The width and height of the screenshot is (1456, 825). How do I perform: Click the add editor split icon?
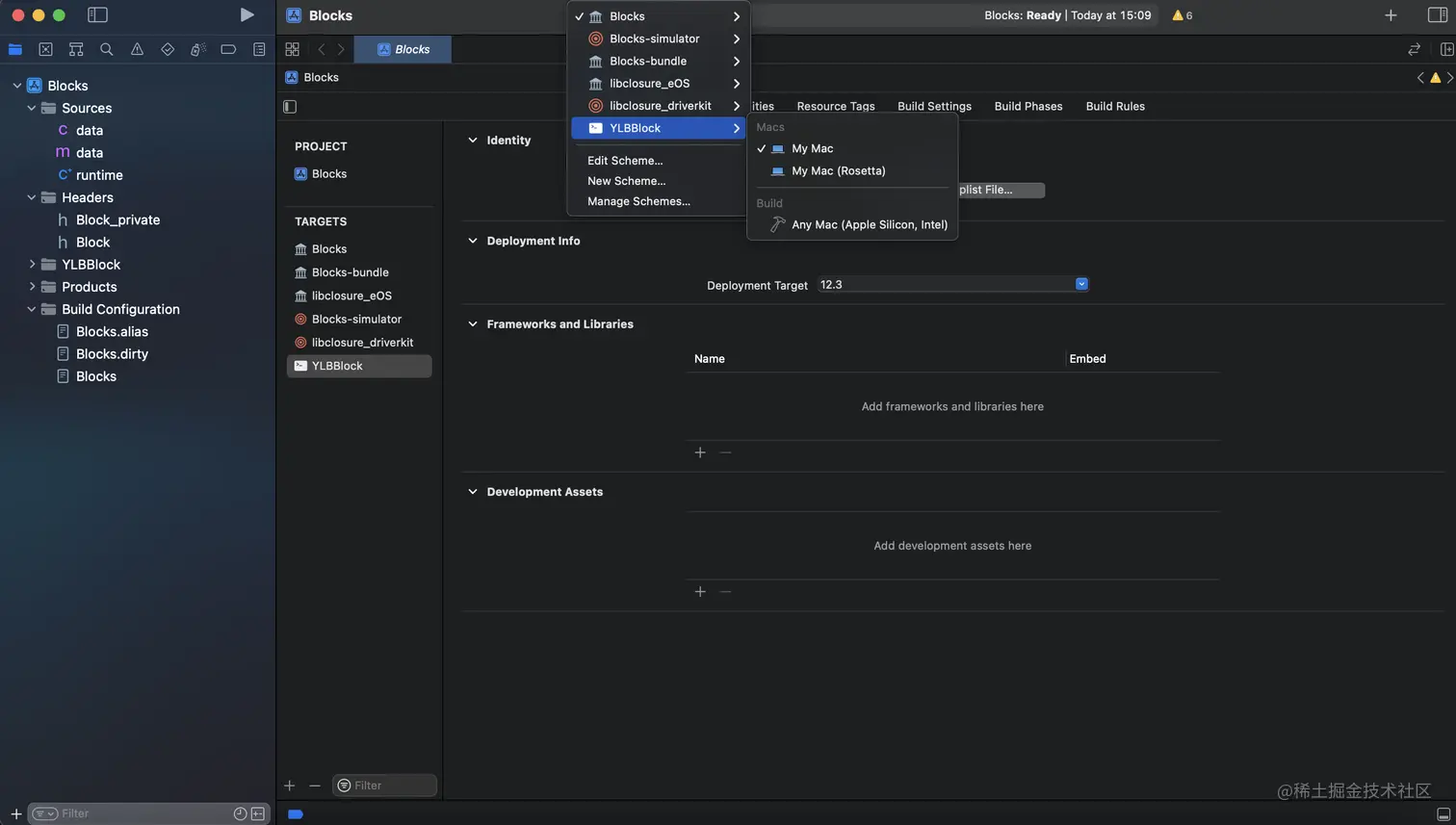pos(1446,49)
